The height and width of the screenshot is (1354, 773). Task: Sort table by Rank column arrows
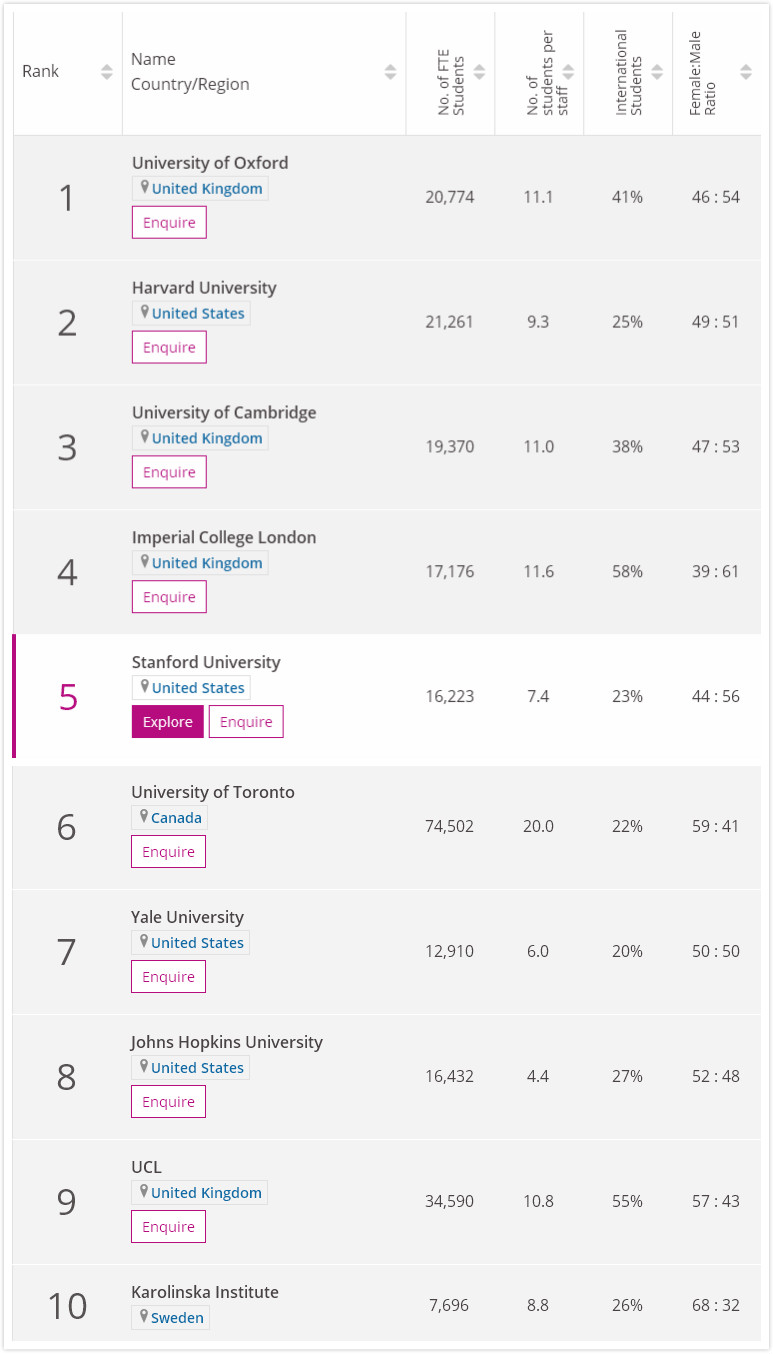click(x=107, y=72)
